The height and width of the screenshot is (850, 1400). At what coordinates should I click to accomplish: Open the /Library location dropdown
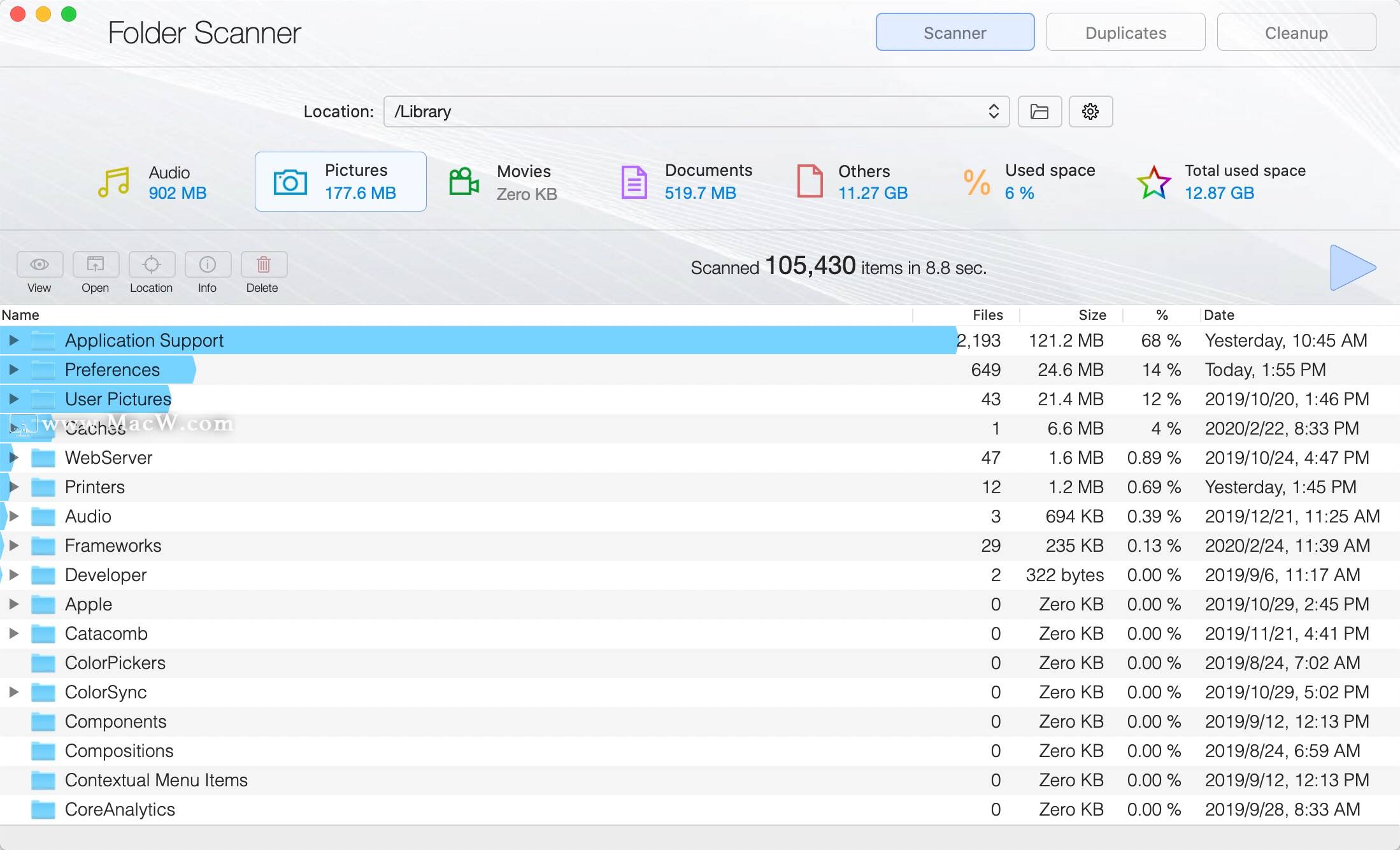tap(696, 112)
